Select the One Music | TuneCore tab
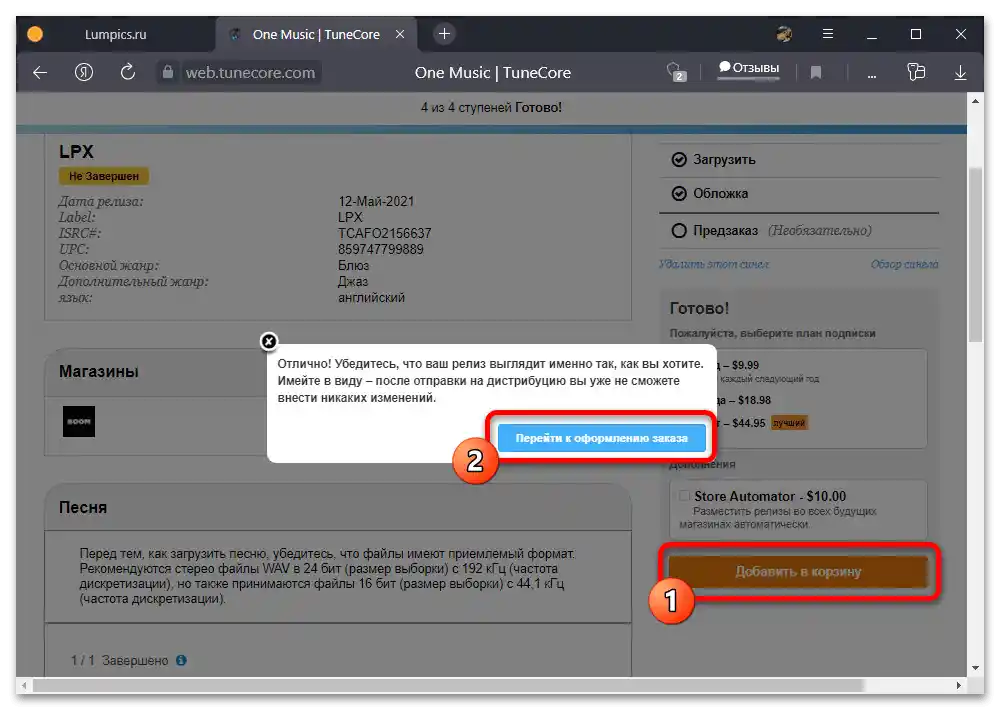 tap(316, 34)
